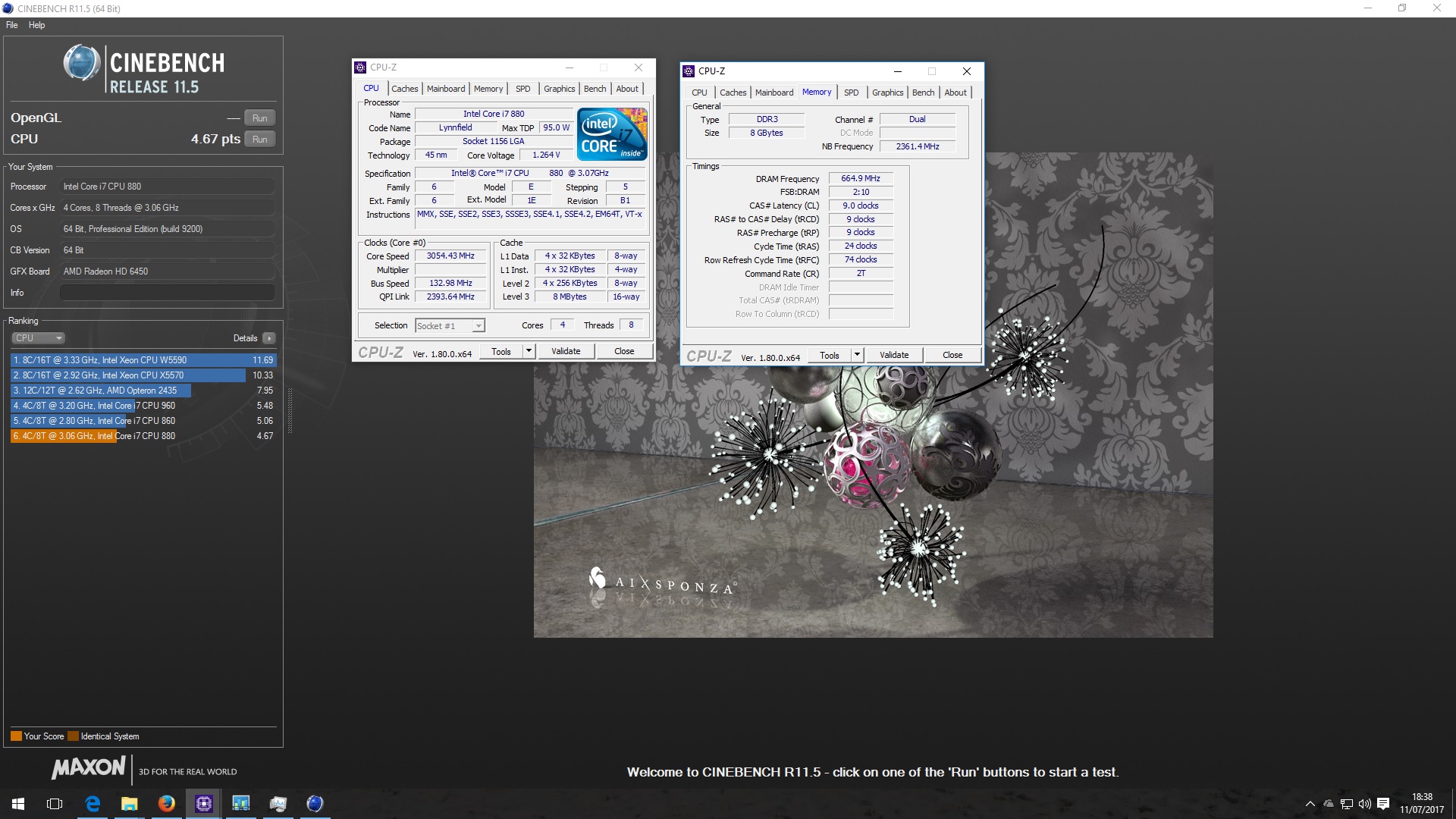Open the taskbar app with desktop monitor icon

click(x=241, y=804)
